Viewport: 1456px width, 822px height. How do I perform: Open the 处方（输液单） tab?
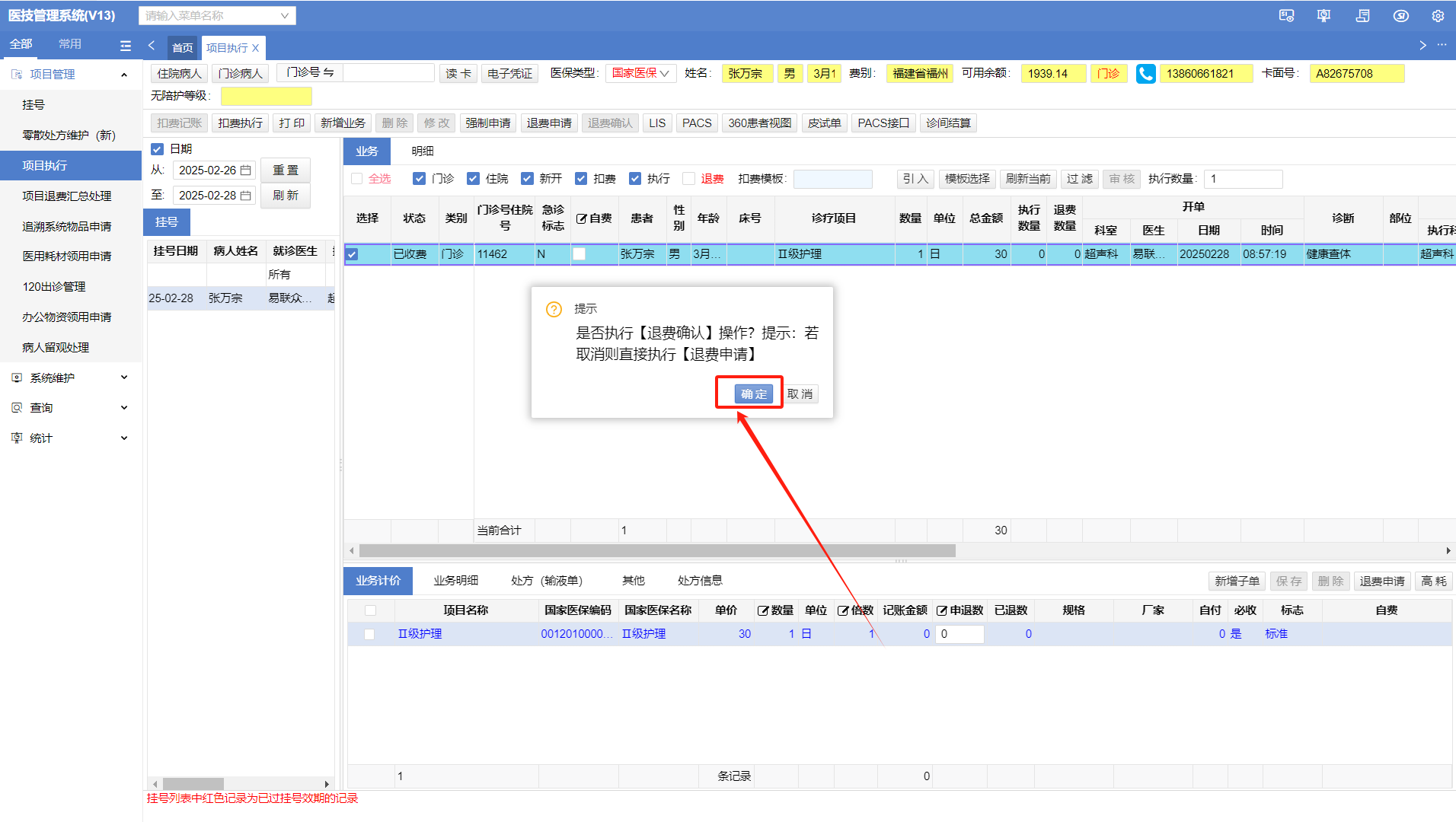547,581
